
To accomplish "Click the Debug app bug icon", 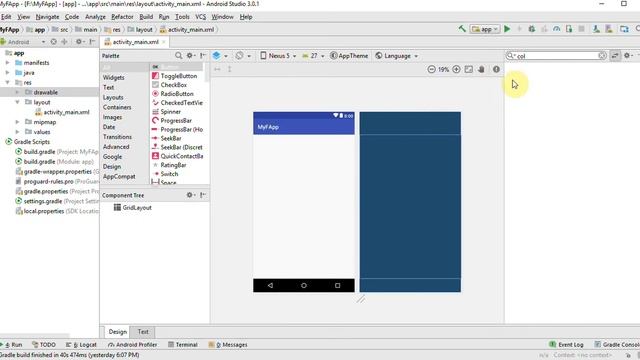I will pyautogui.click(x=531, y=29).
